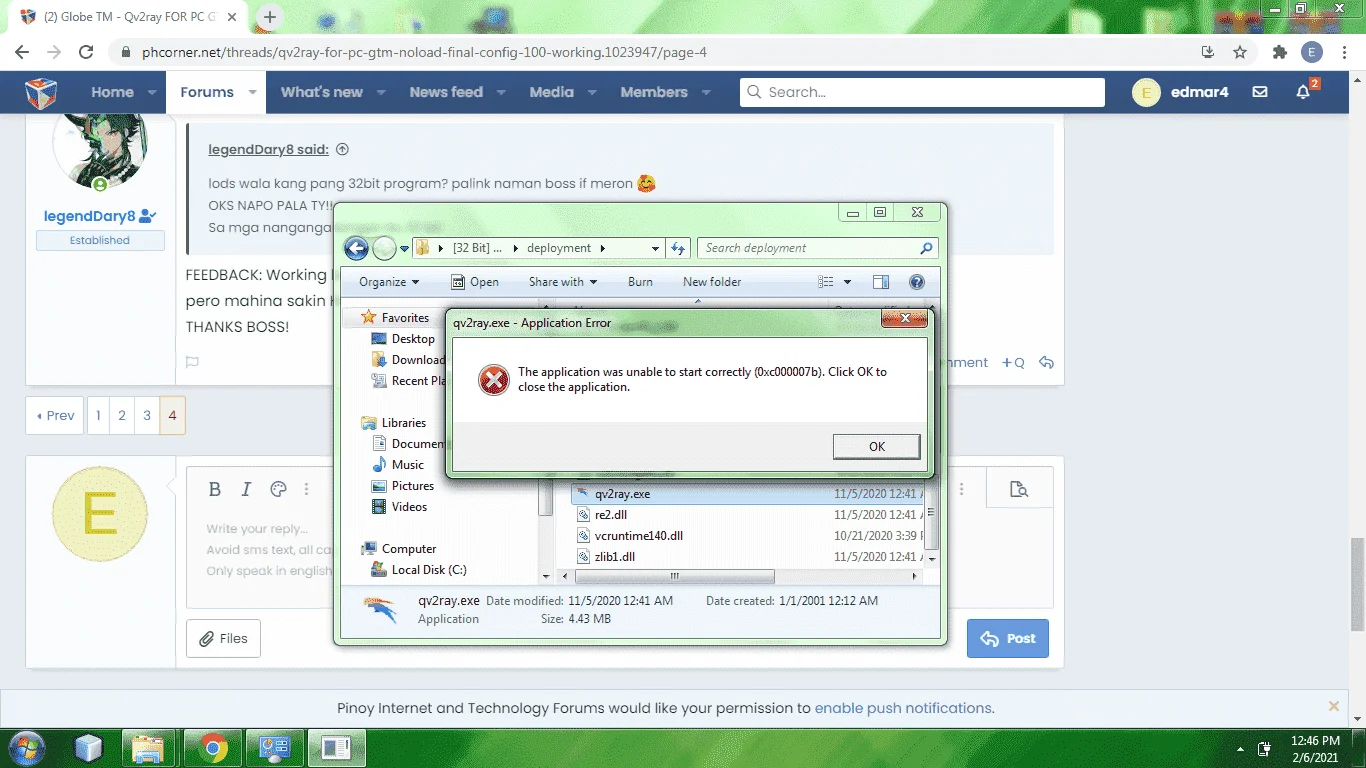The width and height of the screenshot is (1366, 768).
Task: Click the Burn button in Explorer toolbar
Action: coord(640,282)
